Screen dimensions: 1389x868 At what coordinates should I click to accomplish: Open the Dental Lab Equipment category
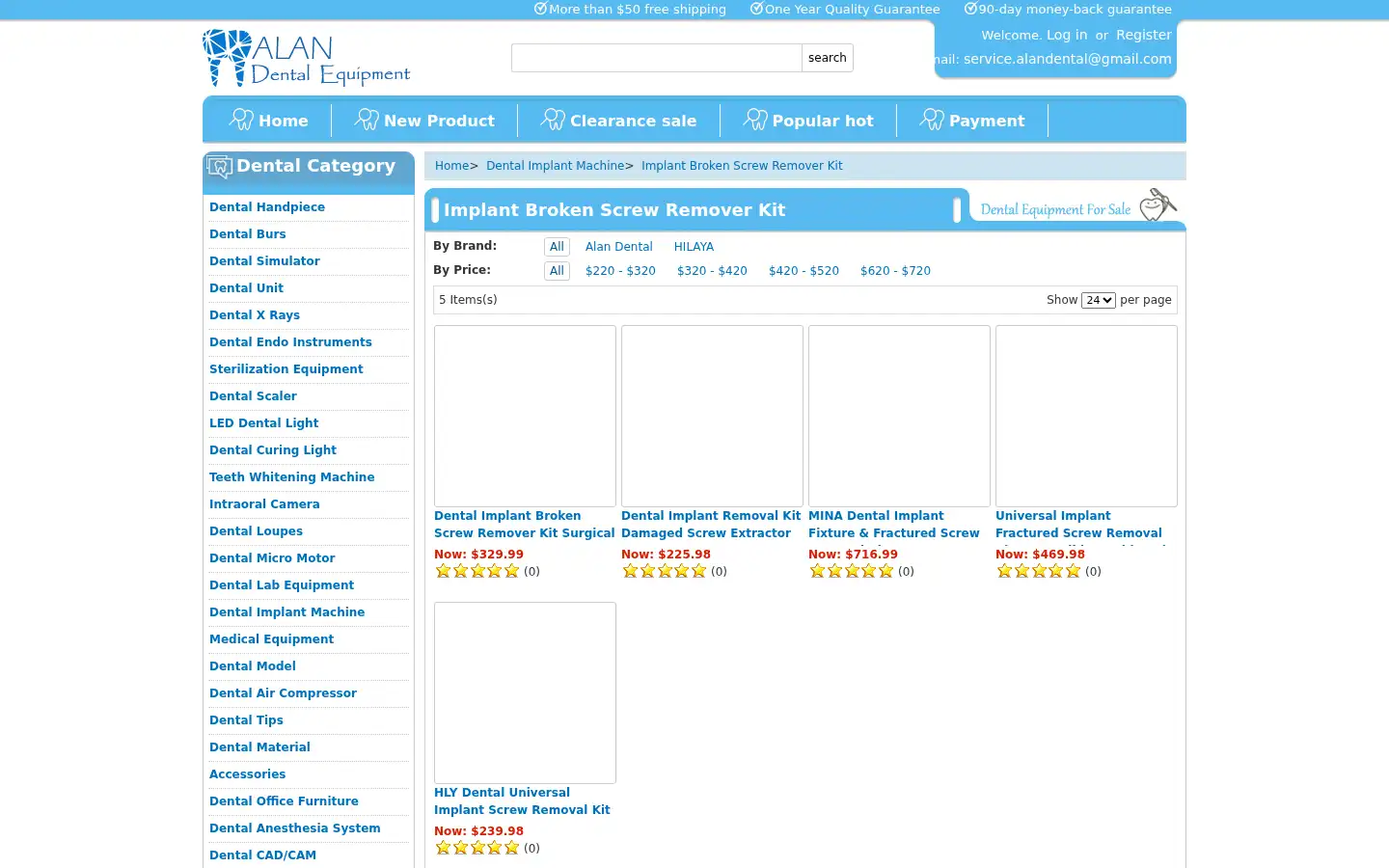coord(282,585)
